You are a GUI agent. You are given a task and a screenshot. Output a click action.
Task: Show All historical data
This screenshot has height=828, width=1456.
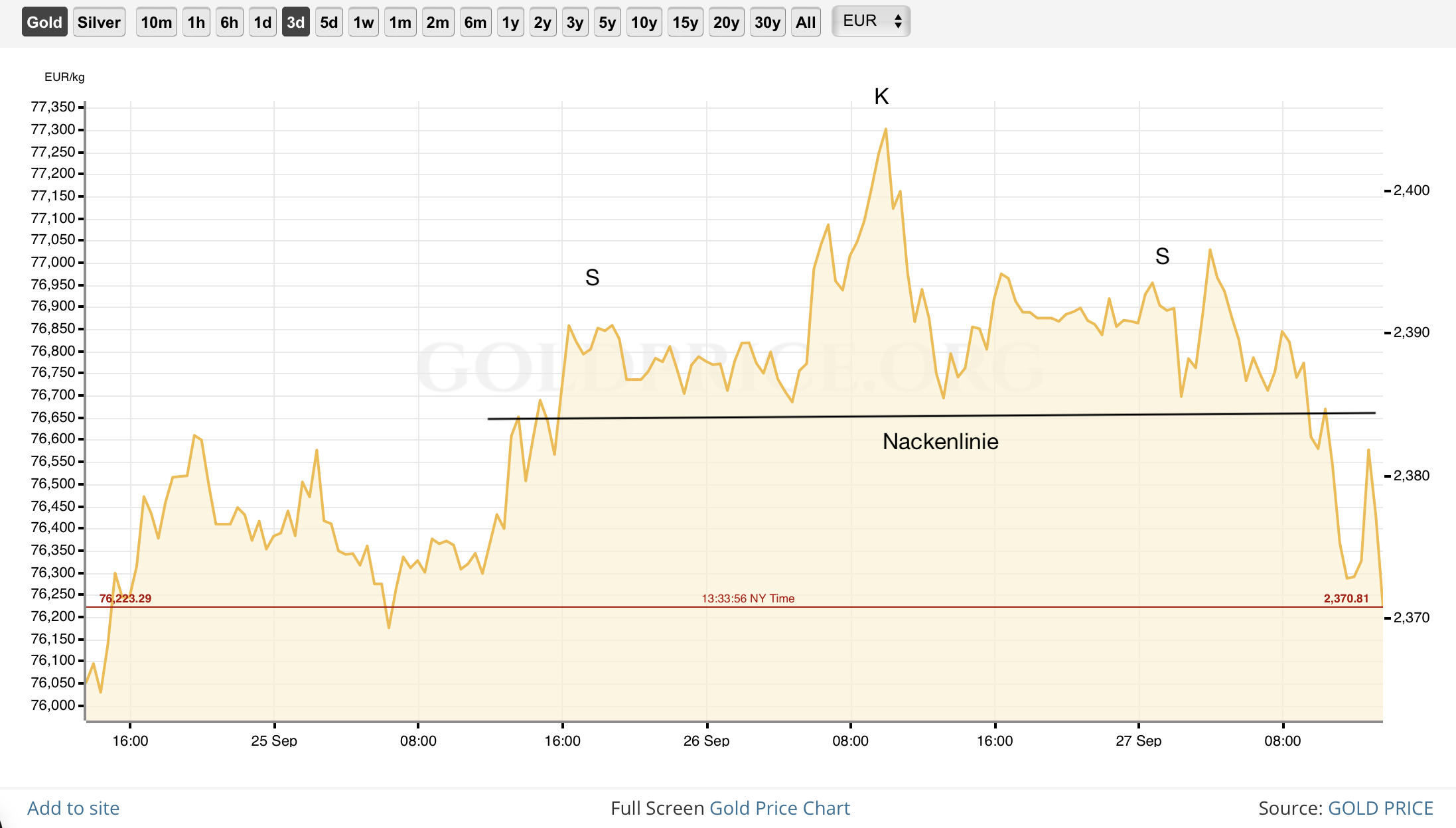806,22
